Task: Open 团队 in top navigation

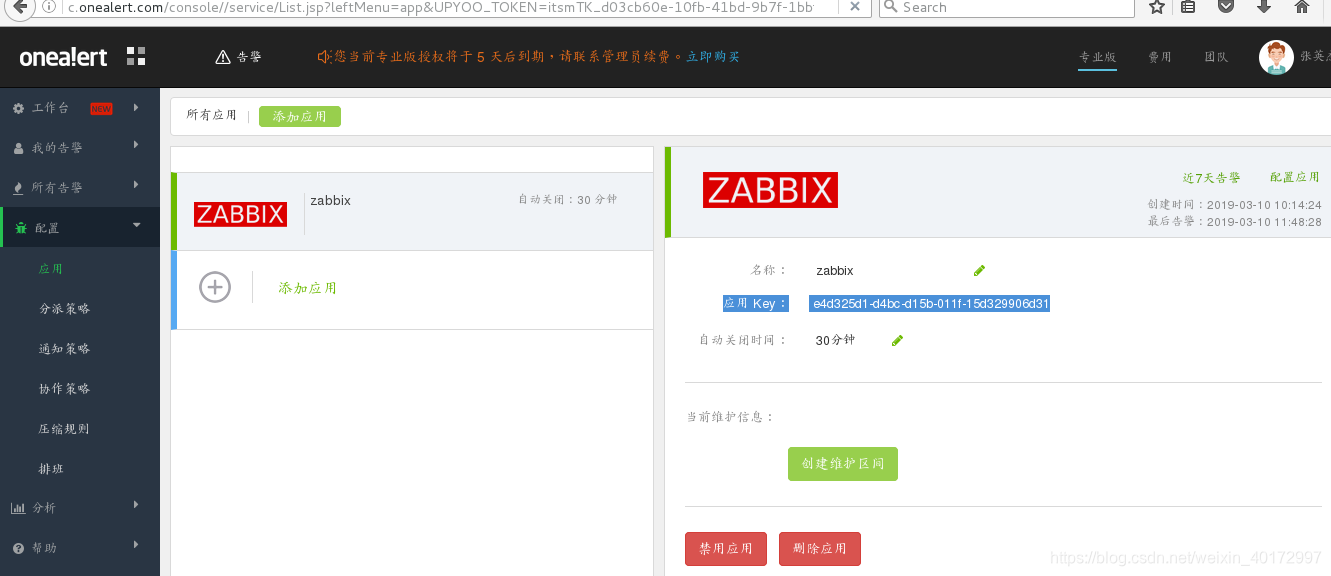Action: [1216, 57]
